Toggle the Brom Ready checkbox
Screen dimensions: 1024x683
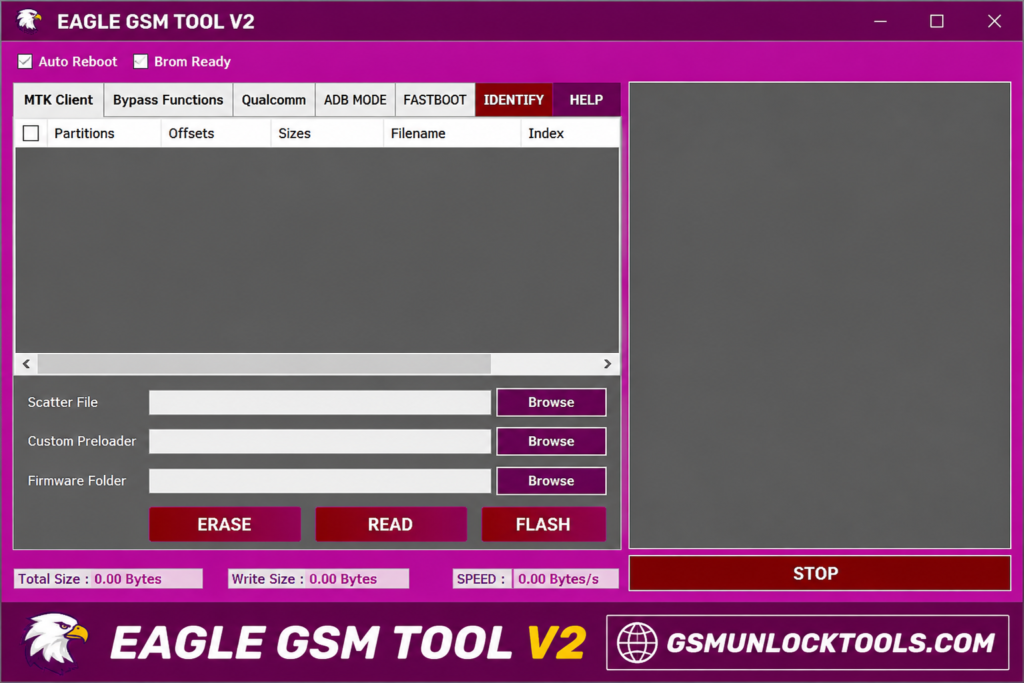140,61
